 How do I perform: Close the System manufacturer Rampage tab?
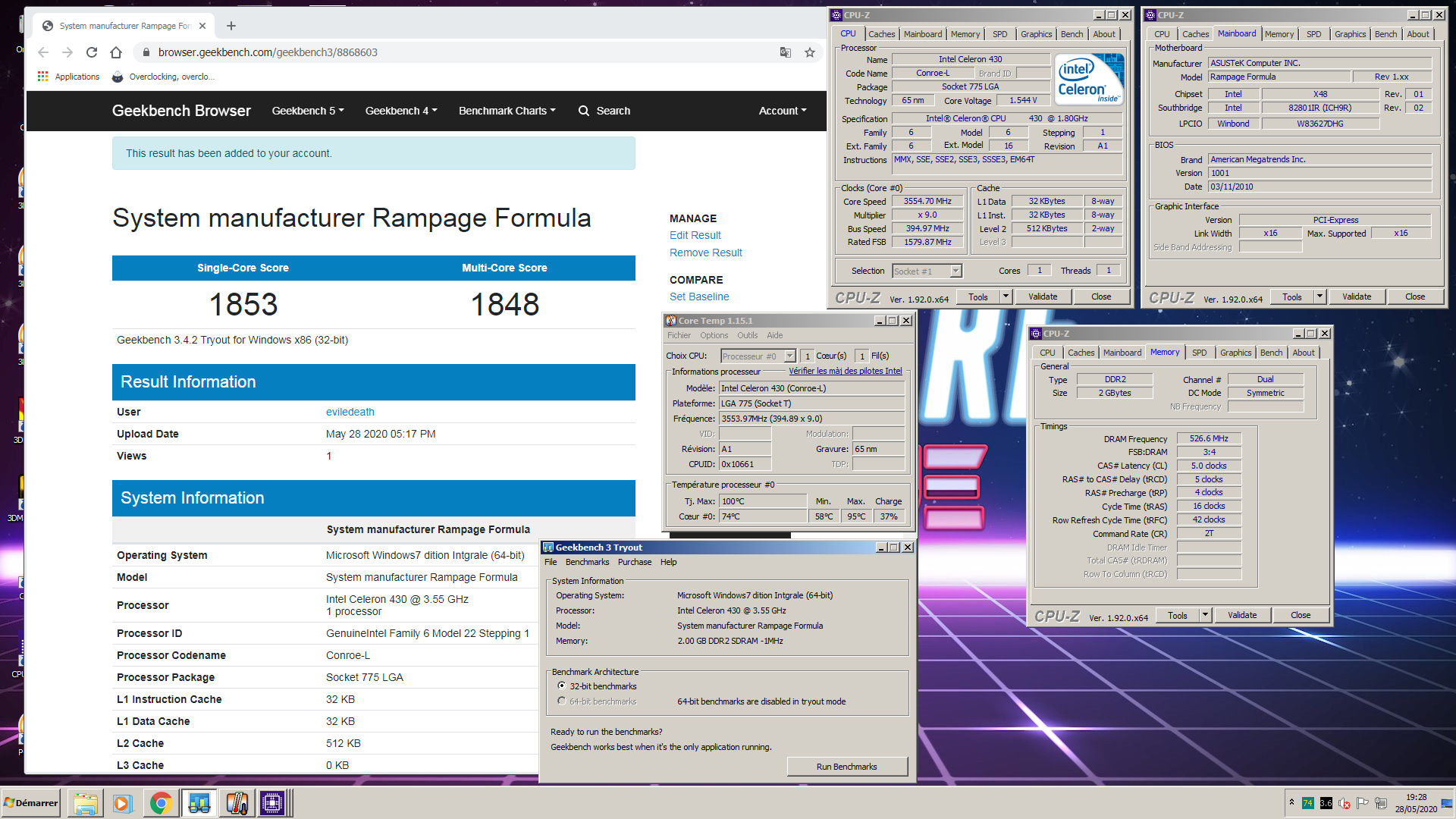(202, 26)
